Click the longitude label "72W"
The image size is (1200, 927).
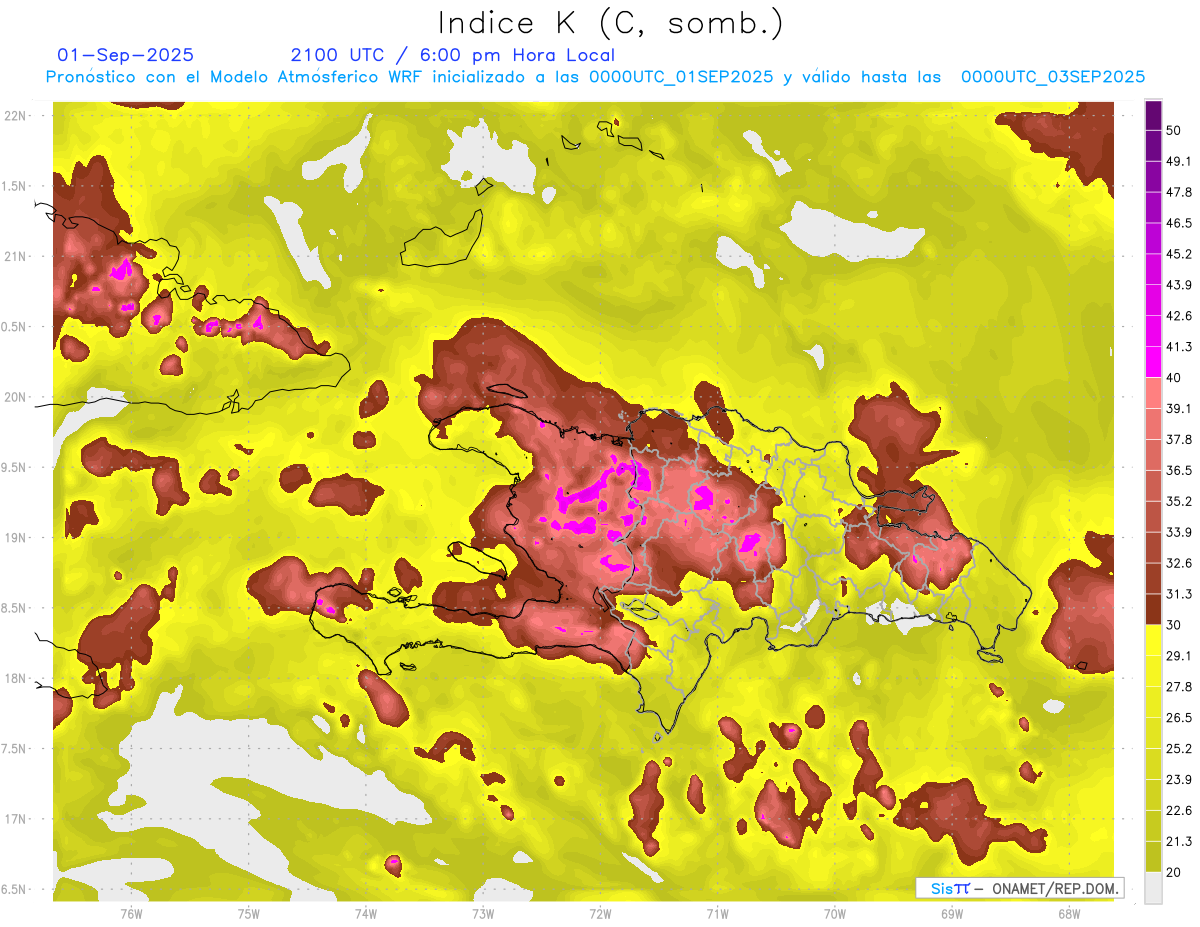[x=600, y=914]
